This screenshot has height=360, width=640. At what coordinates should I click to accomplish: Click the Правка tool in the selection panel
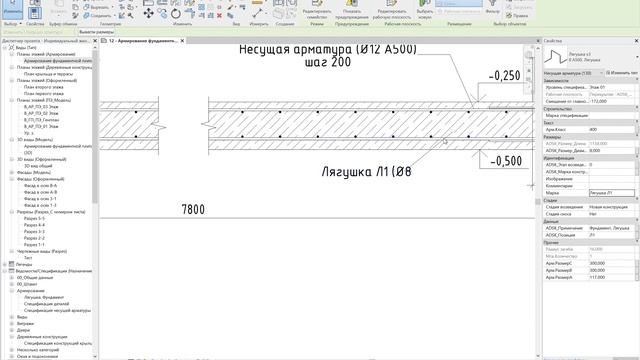[517, 16]
